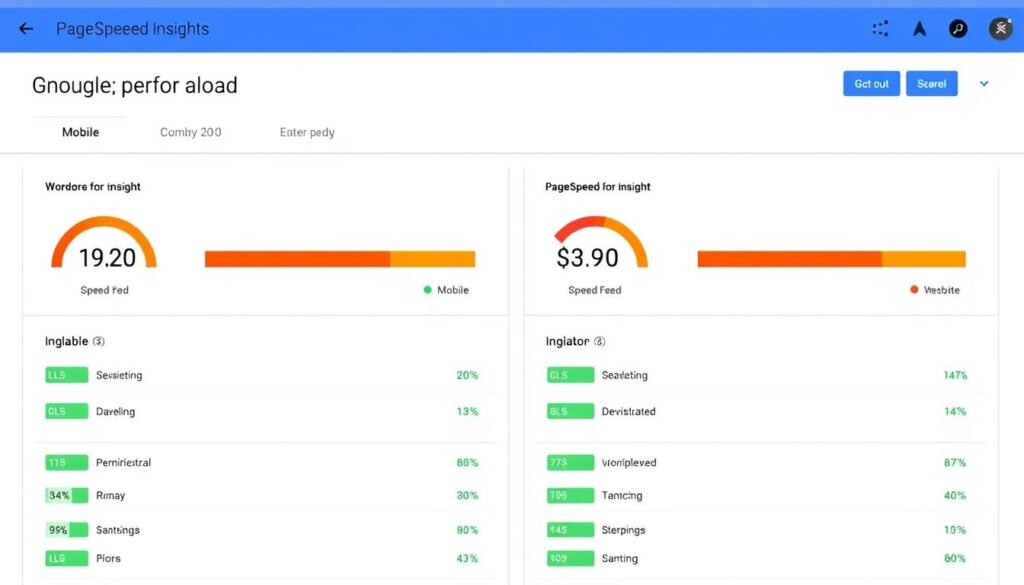Click the badge beside Tamcing
Image resolution: width=1024 pixels, height=585 pixels.
(571, 496)
